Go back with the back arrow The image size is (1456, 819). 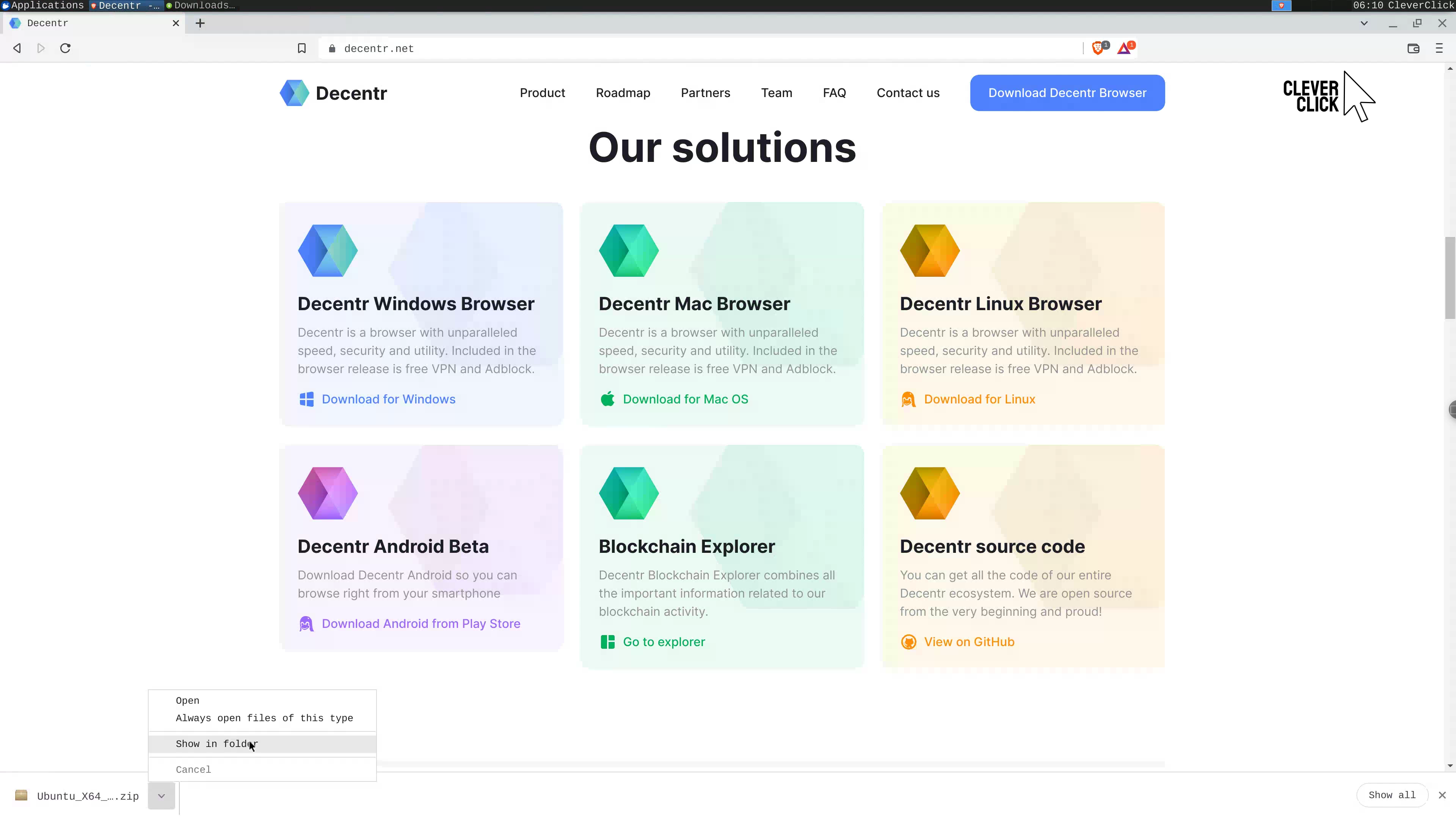click(x=17, y=48)
